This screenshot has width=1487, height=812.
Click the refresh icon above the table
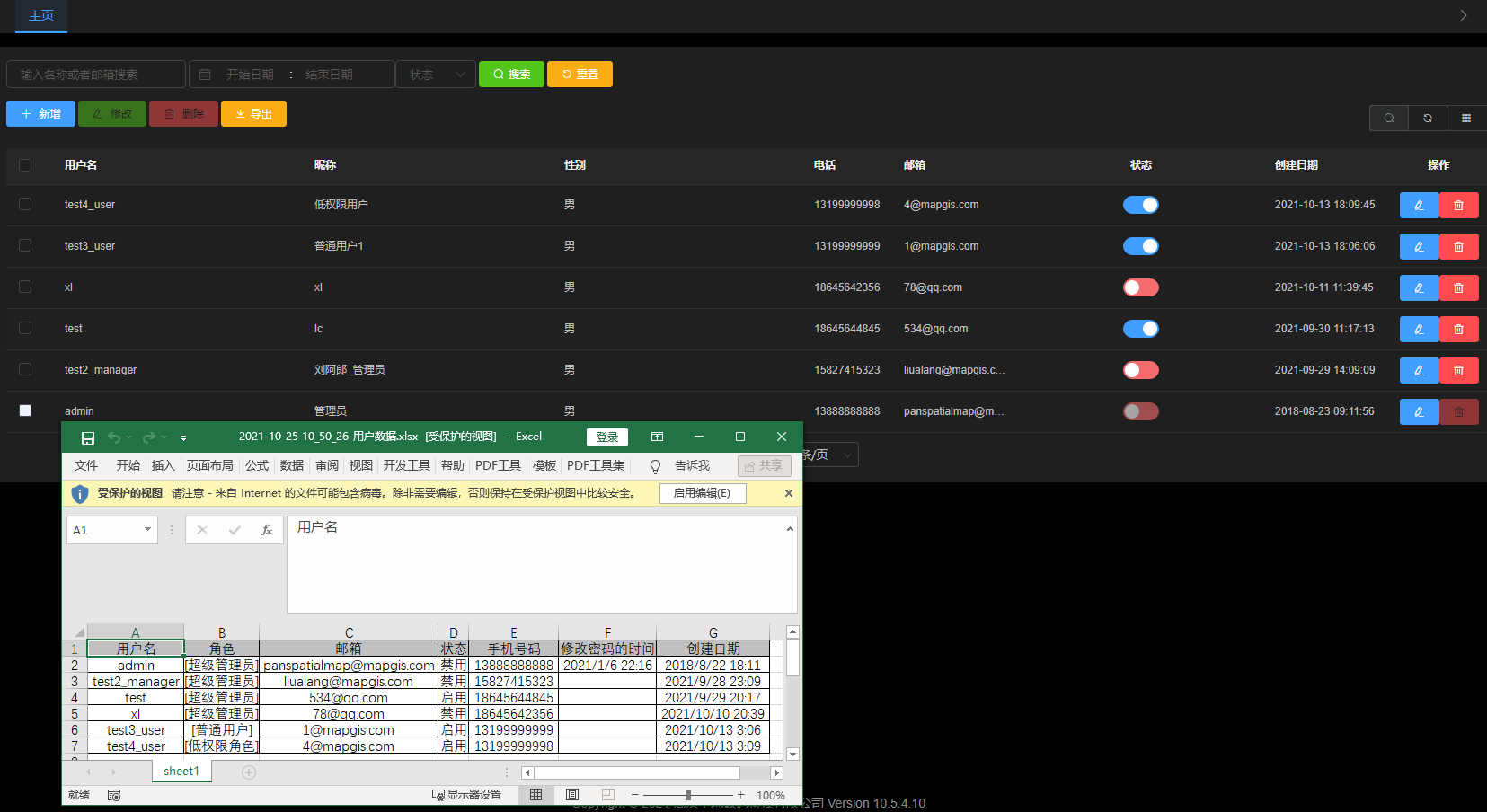[x=1428, y=118]
